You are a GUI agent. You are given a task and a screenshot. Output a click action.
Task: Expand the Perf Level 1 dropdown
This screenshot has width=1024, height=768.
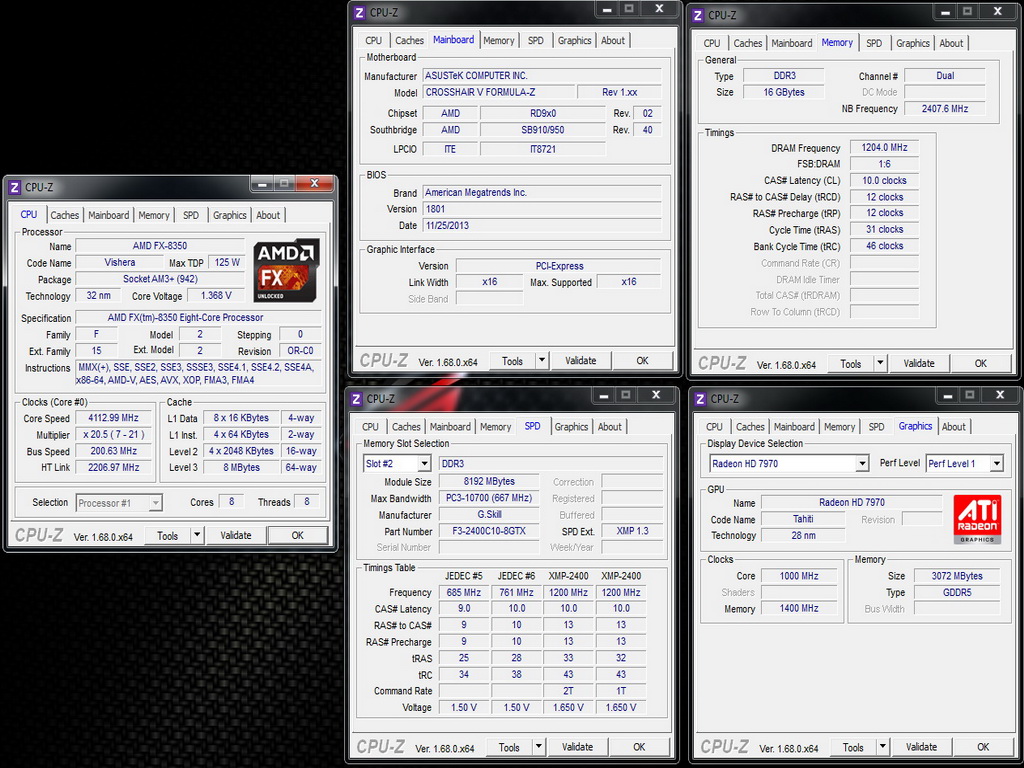(x=997, y=464)
